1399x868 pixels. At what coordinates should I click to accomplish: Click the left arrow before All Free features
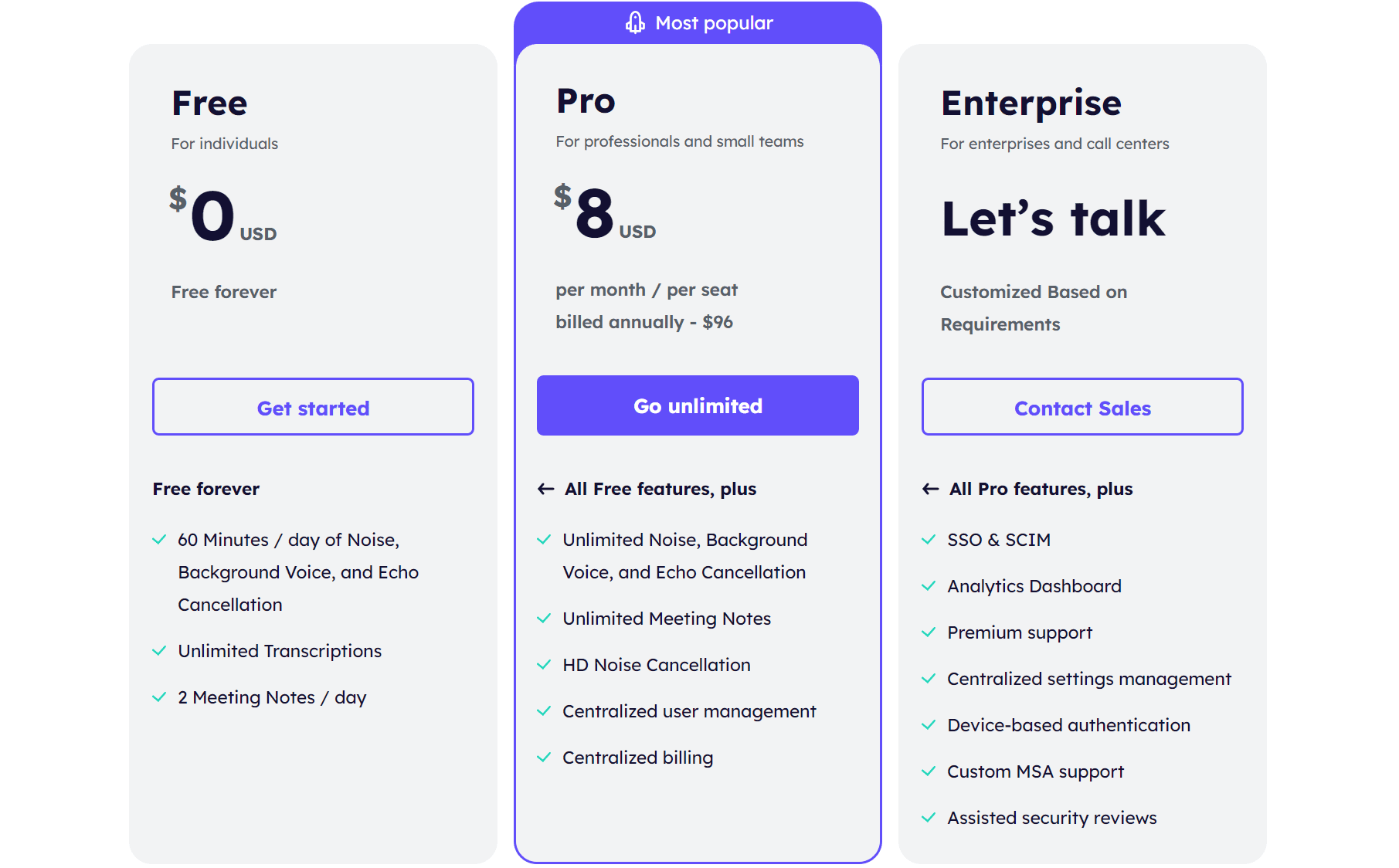coord(546,489)
